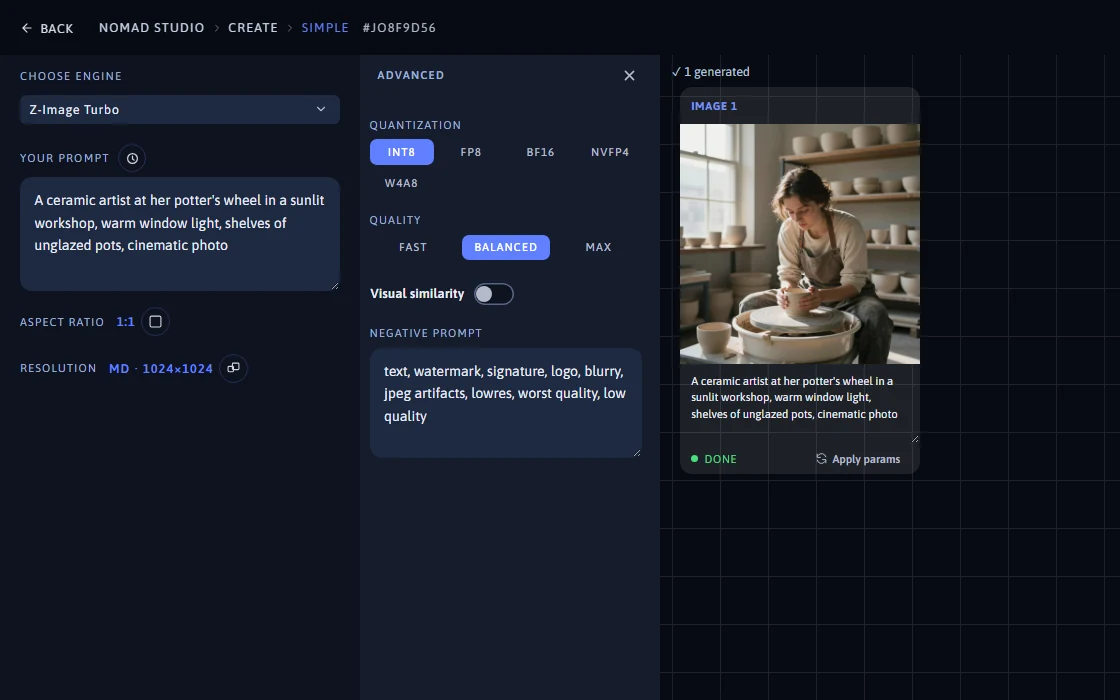Open the generated pottery image thumbnail
The height and width of the screenshot is (700, 1120).
tap(799, 244)
